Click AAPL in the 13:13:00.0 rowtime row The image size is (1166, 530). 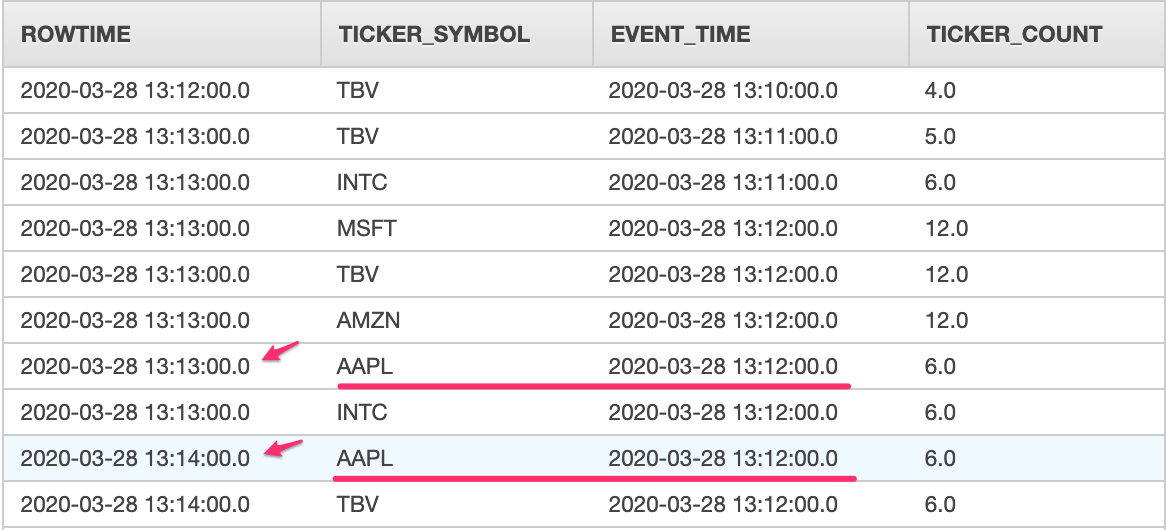[365, 366]
